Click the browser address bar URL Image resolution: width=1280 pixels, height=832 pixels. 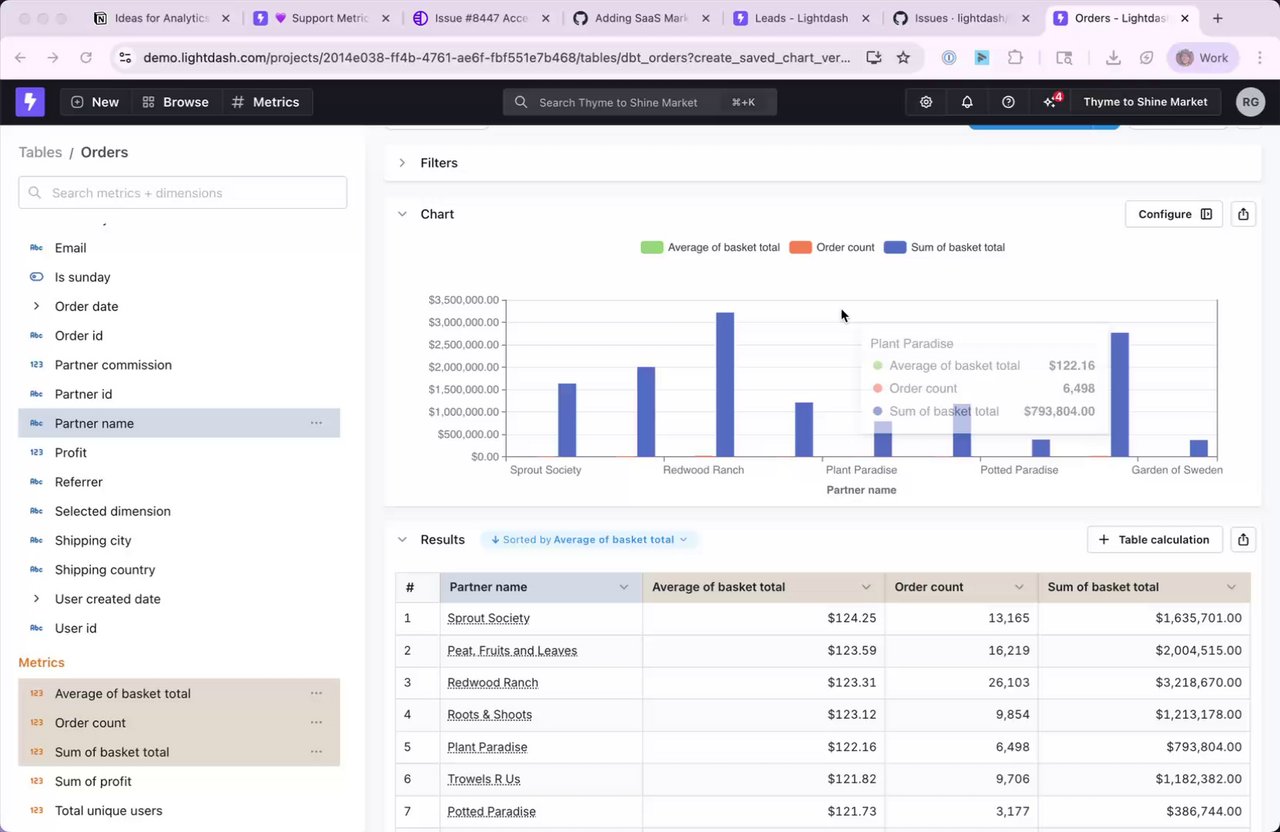tap(497, 58)
